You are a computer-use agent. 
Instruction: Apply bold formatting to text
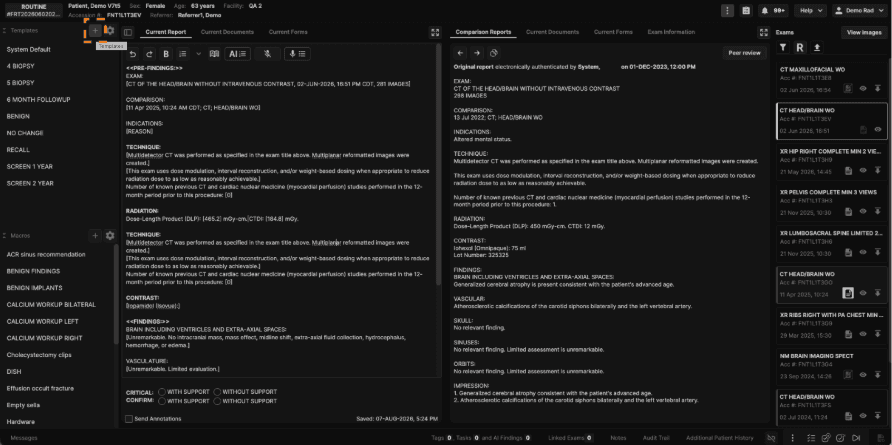tap(166, 54)
